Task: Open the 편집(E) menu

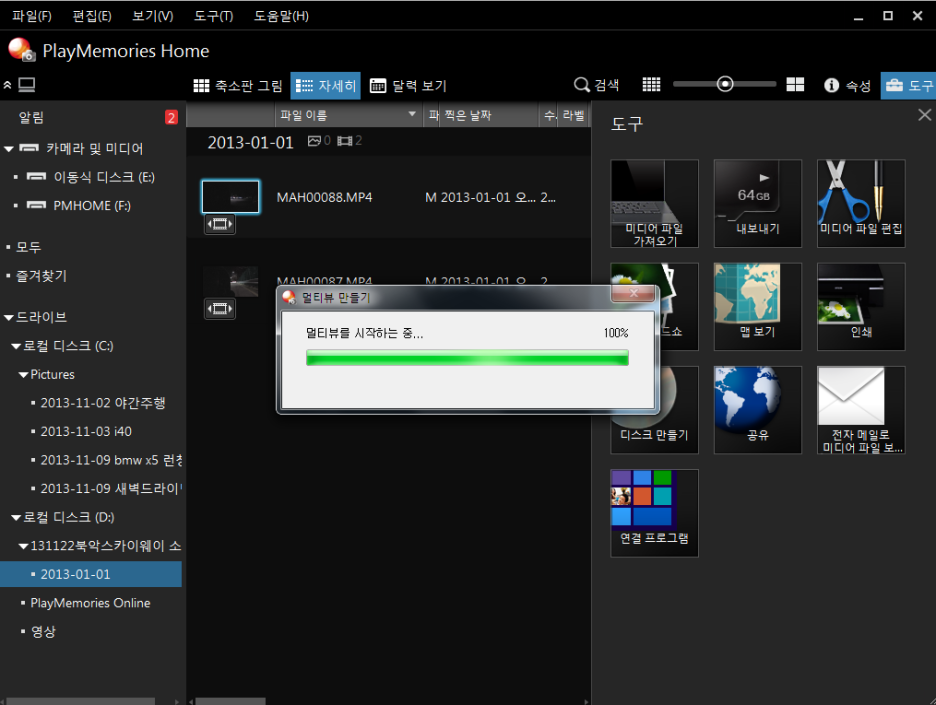Action: [92, 16]
